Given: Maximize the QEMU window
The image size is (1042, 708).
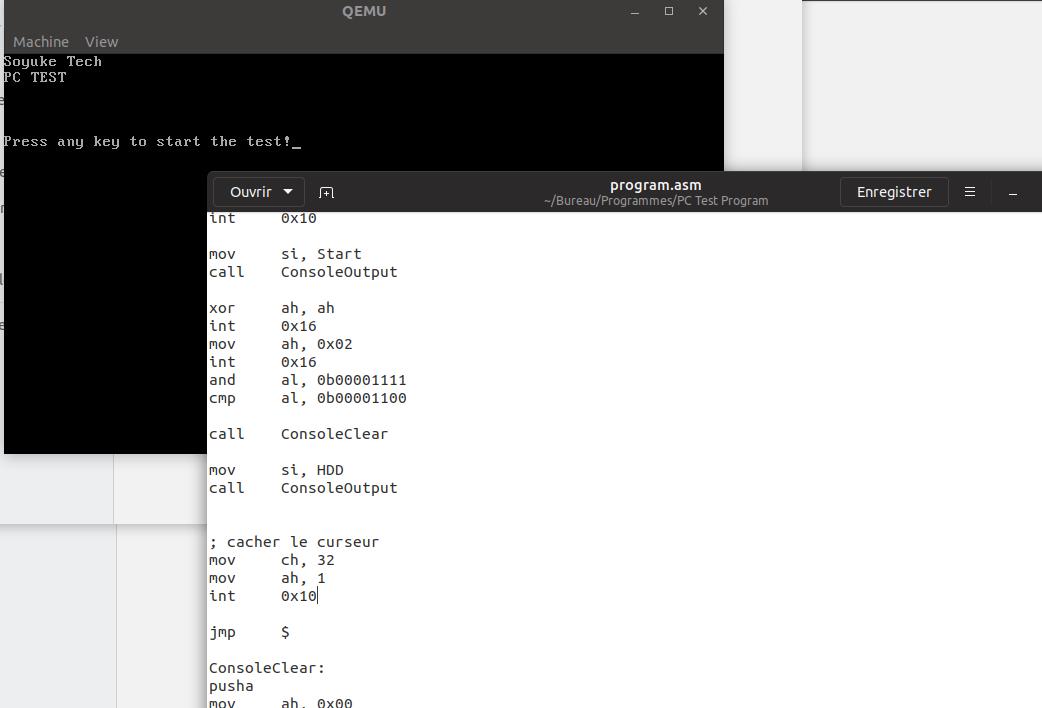Looking at the screenshot, I should [667, 11].
